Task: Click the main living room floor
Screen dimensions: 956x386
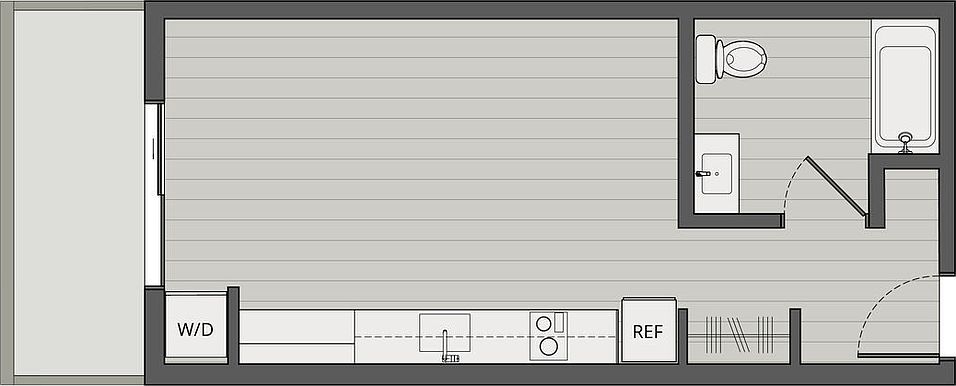Action: [421, 159]
